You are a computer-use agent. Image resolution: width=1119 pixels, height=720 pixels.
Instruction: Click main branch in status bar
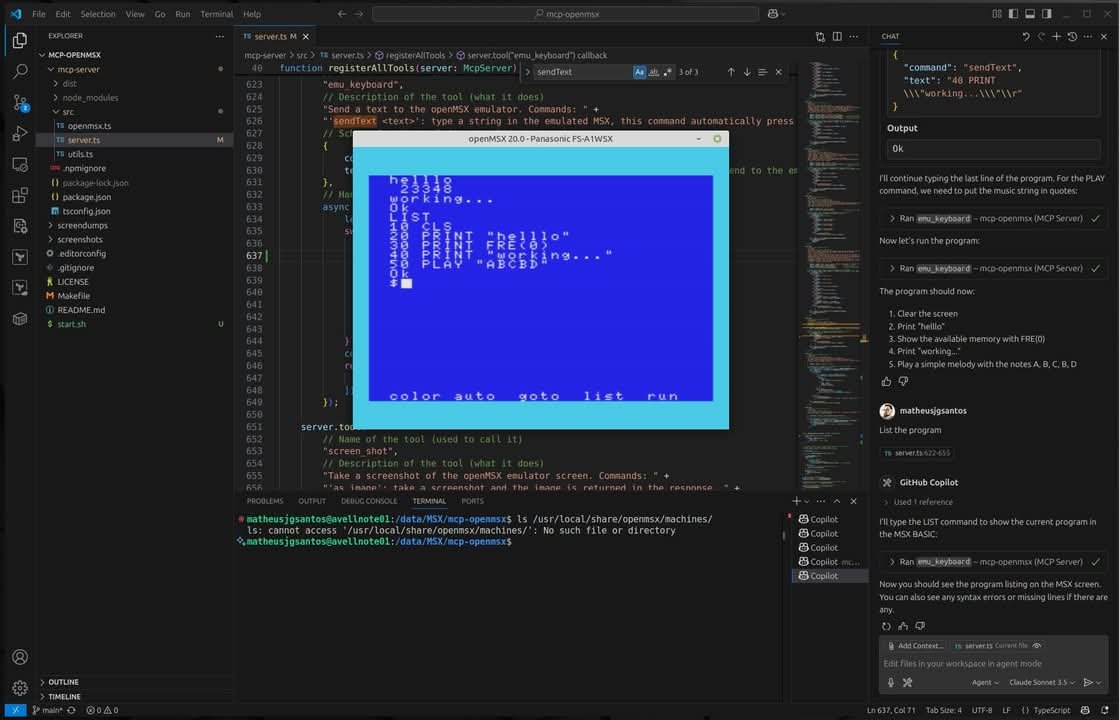tap(47, 710)
